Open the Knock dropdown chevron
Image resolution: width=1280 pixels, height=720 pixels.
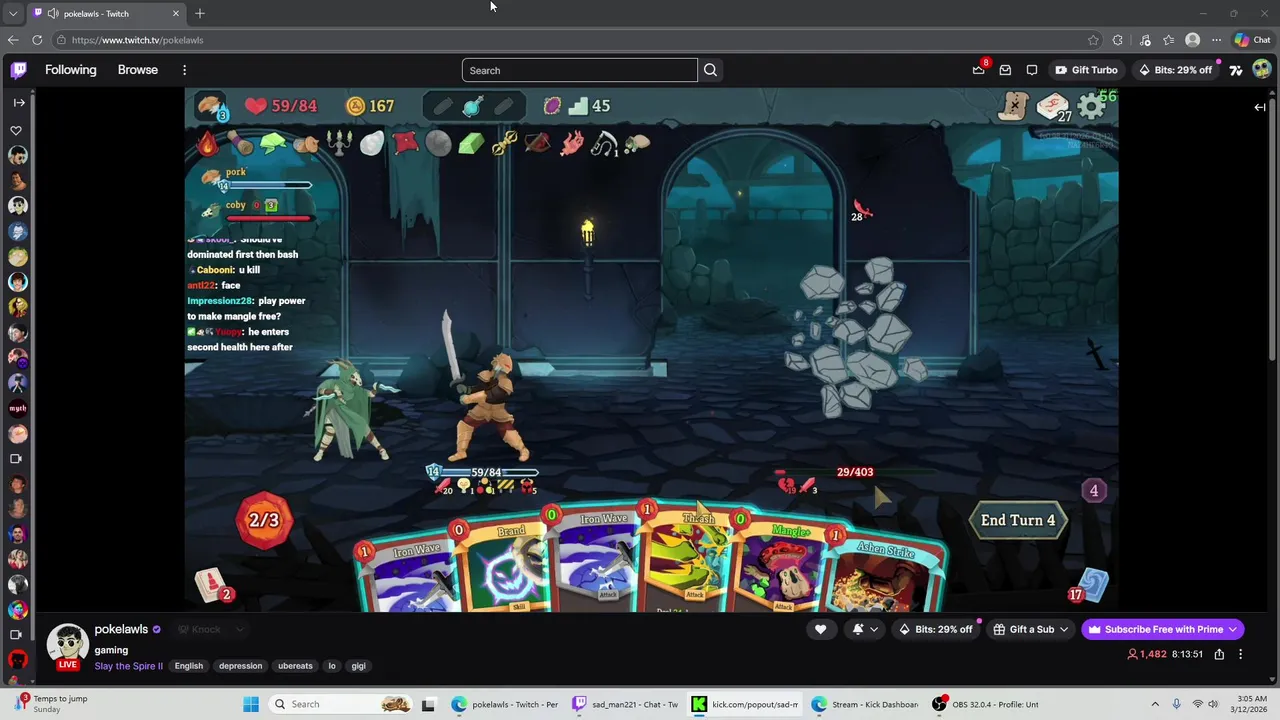coord(240,629)
